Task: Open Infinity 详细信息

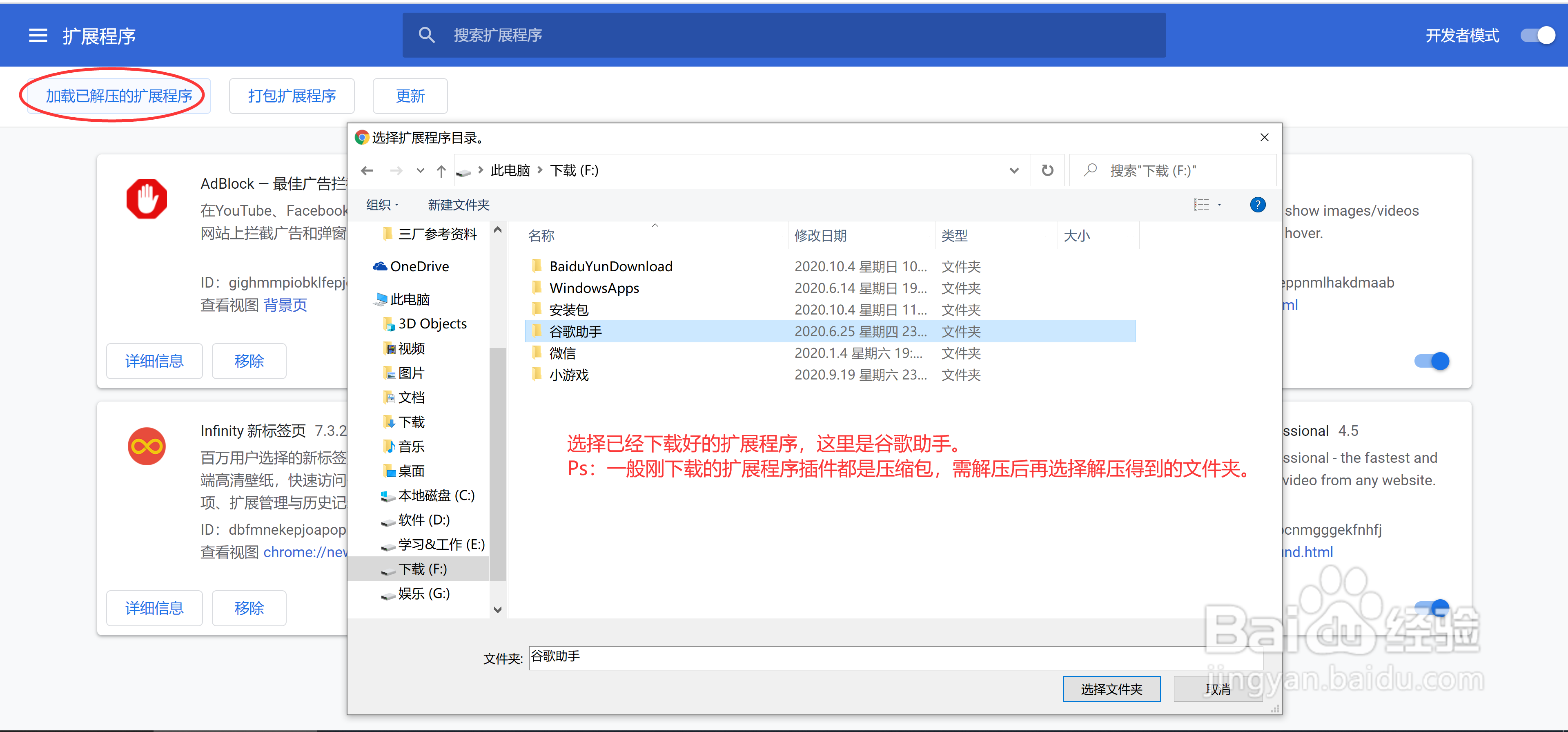Action: (x=154, y=608)
